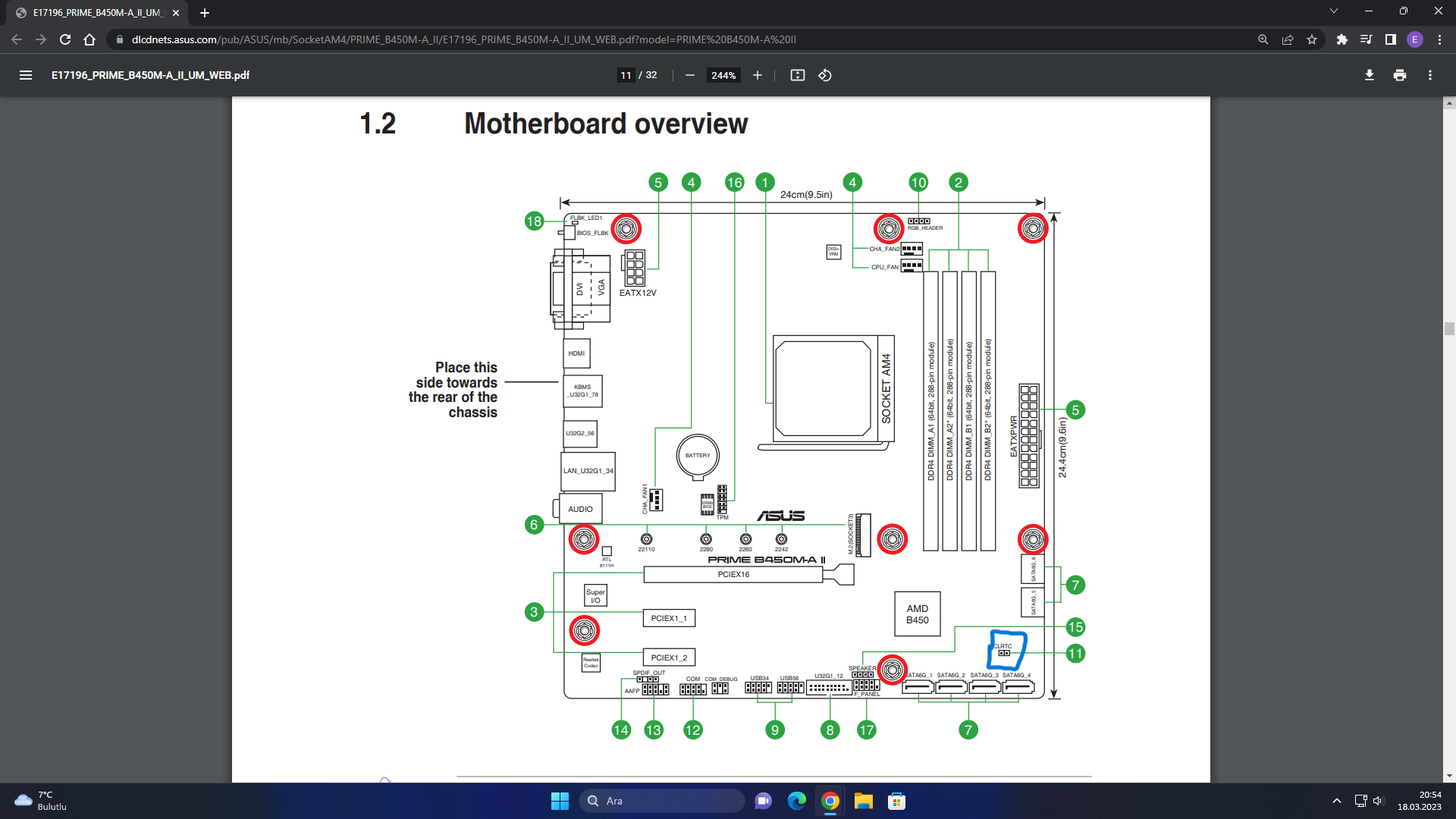Click green callout number 15
The height and width of the screenshot is (819, 1456).
1075,627
